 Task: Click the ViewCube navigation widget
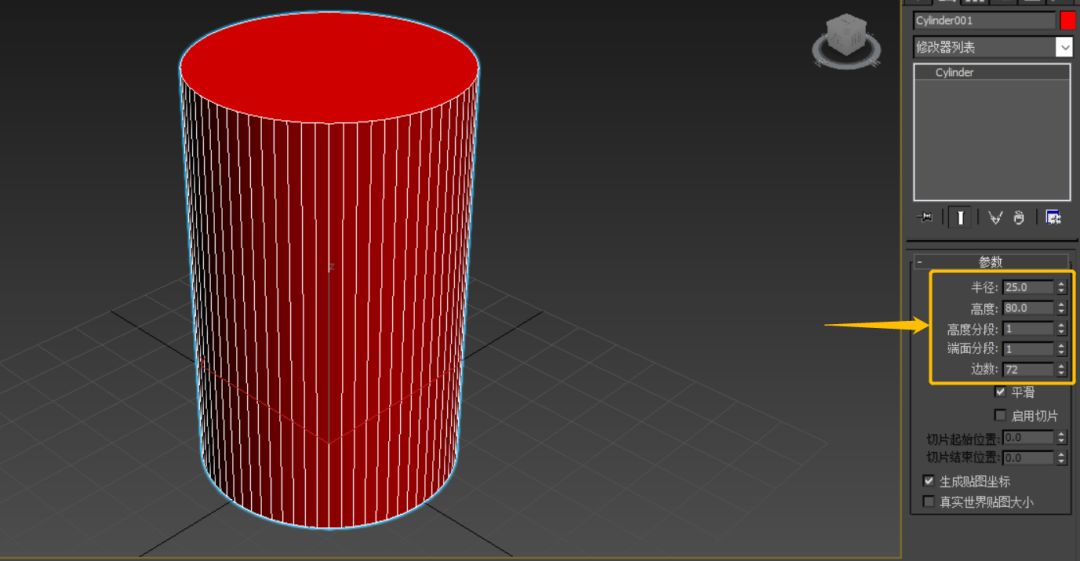(846, 40)
